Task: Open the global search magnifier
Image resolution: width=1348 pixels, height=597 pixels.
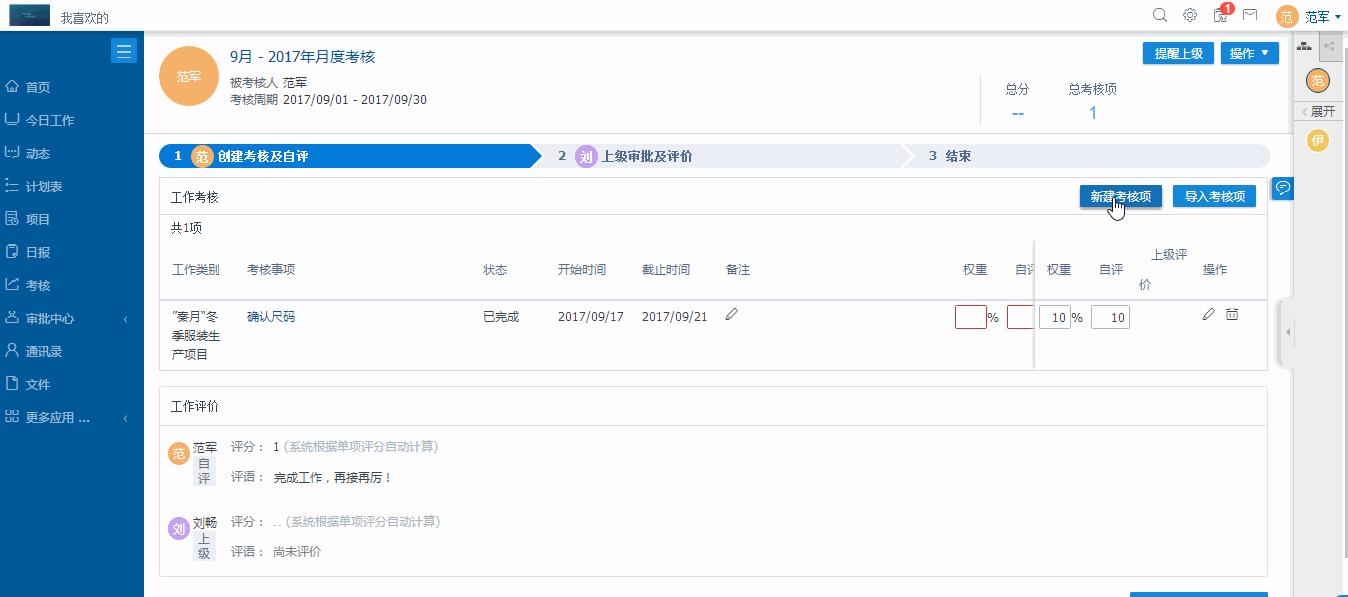Action: [x=1159, y=16]
